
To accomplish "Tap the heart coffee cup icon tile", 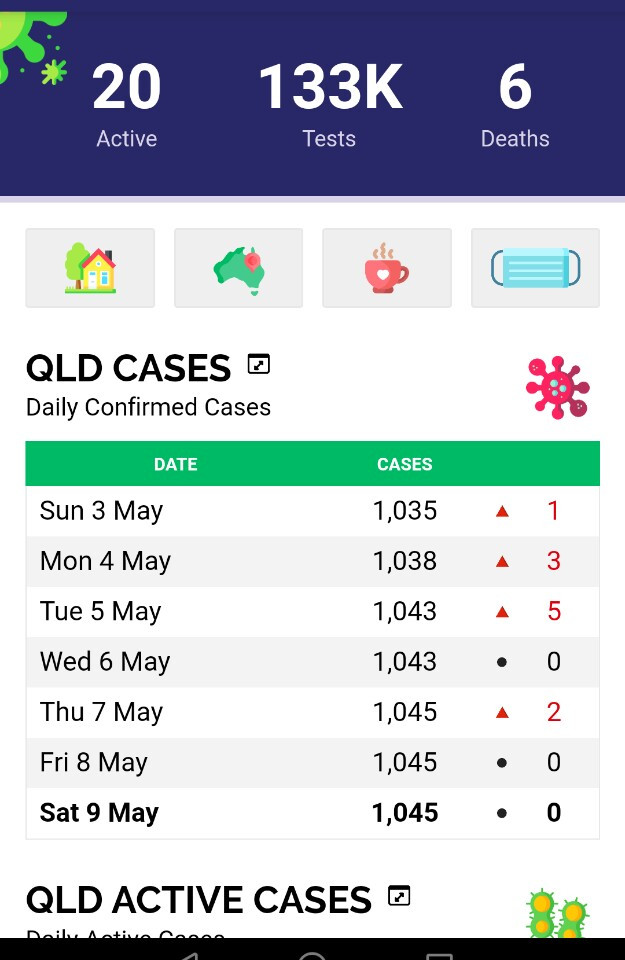I will point(387,268).
